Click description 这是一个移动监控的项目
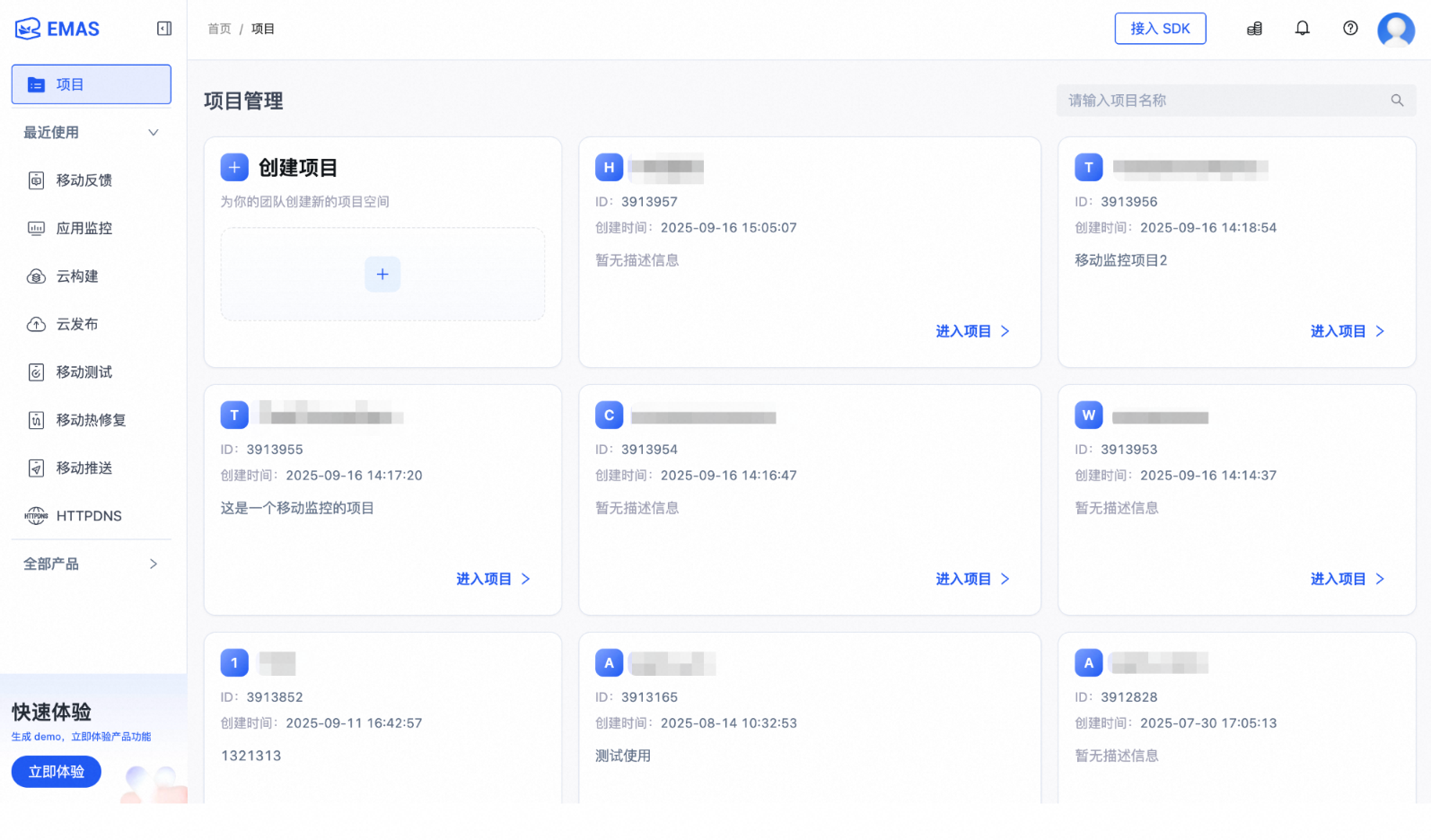Viewport: 1431px width, 840px height. (x=297, y=508)
